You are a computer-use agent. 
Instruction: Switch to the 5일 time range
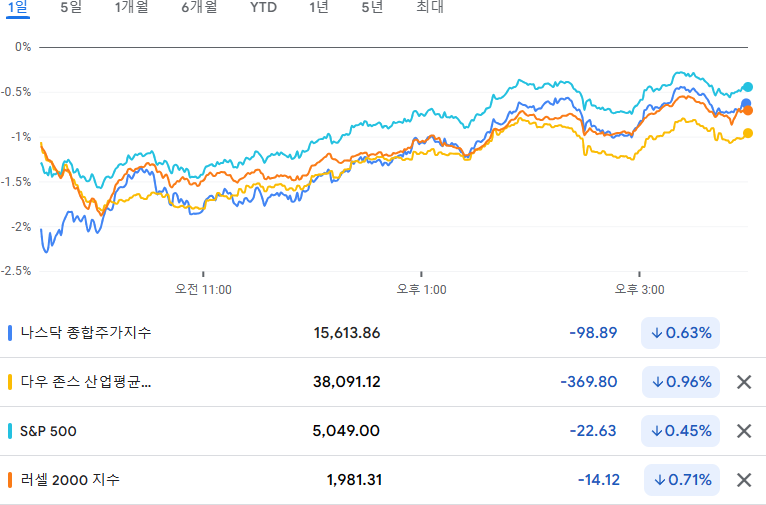[x=71, y=7]
